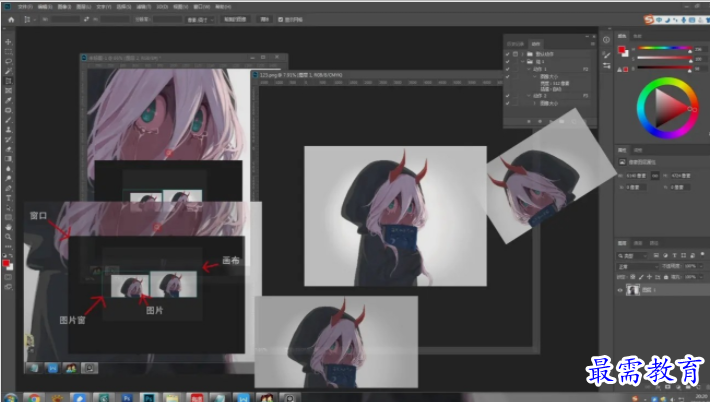This screenshot has width=710, height=402.
Task: Click record button in Actions panel
Action: [540, 121]
